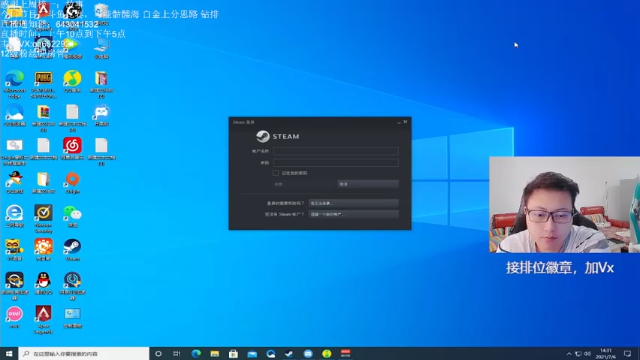Open Cortana circle on taskbar

click(158, 353)
